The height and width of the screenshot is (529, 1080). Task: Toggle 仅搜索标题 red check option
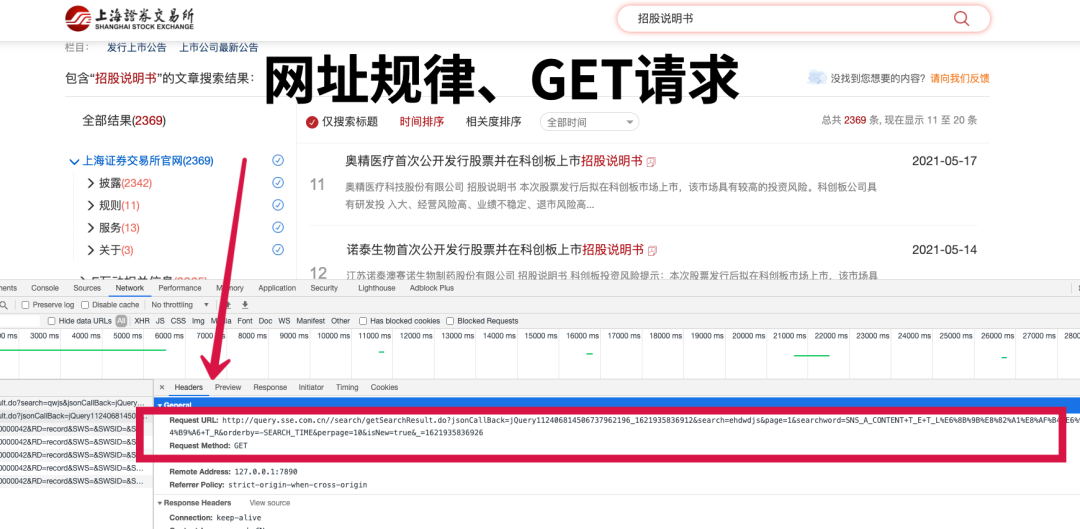[x=312, y=122]
